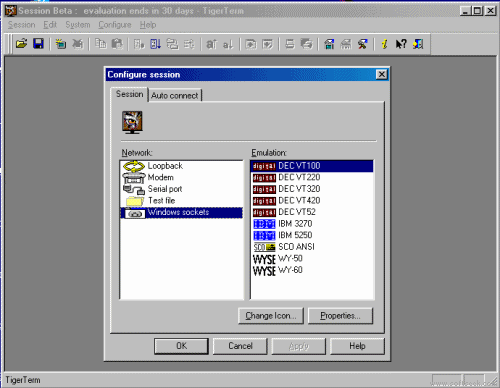This screenshot has height=388, width=500.
Task: Click the blue page with down arrow icon
Action: [x=156, y=44]
